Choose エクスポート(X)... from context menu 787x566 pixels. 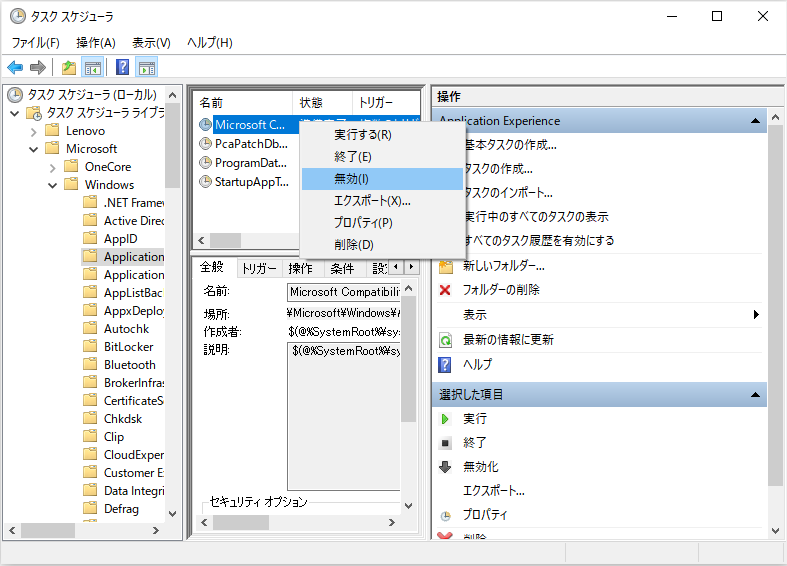(382, 201)
